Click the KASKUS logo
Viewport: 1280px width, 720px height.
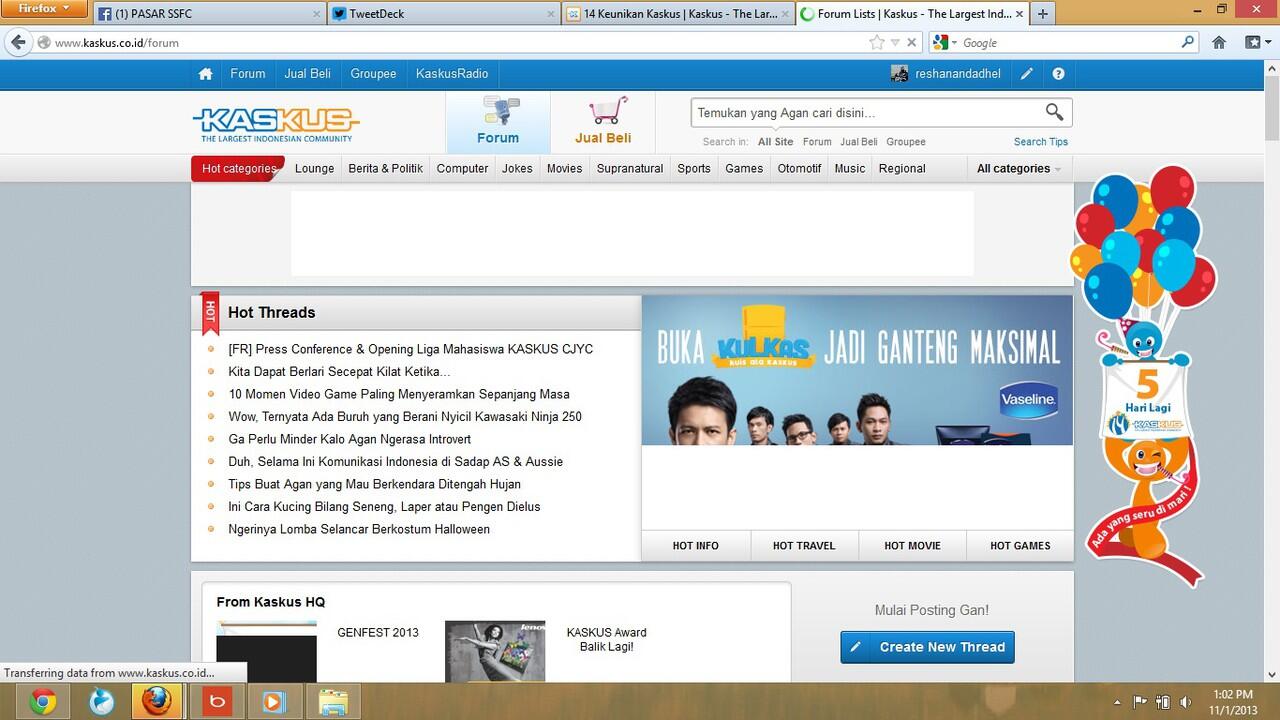[276, 124]
